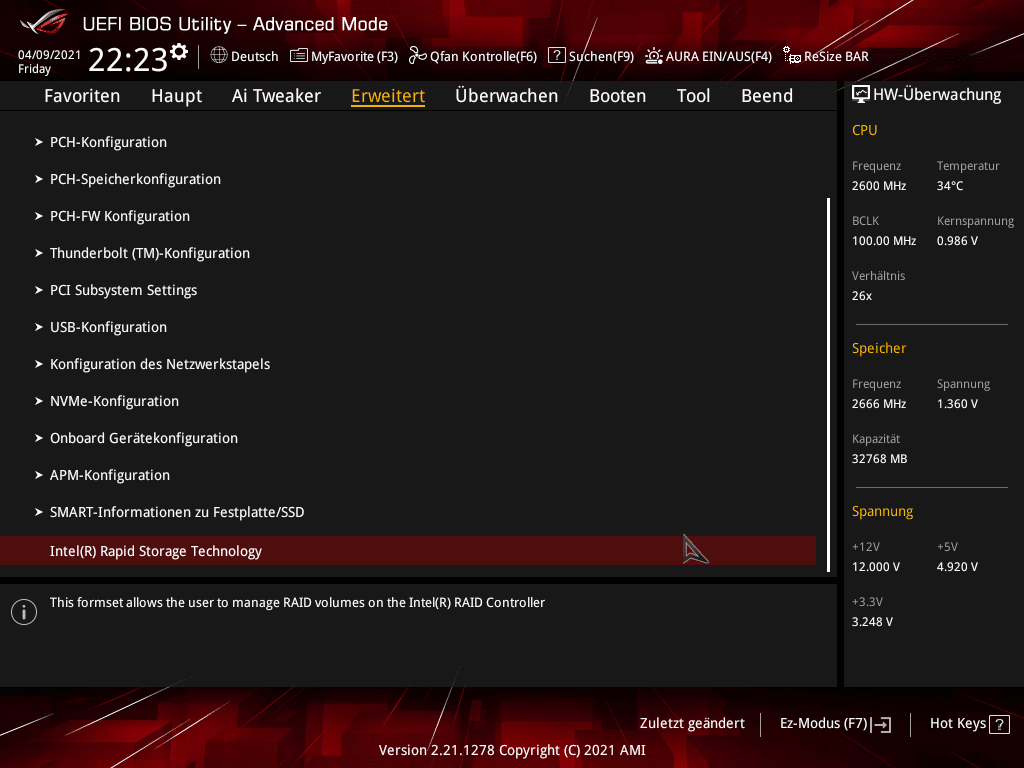Screen dimensions: 1024x768
Task: Click the 2666 MHz memory frequency
Action: click(x=879, y=404)
